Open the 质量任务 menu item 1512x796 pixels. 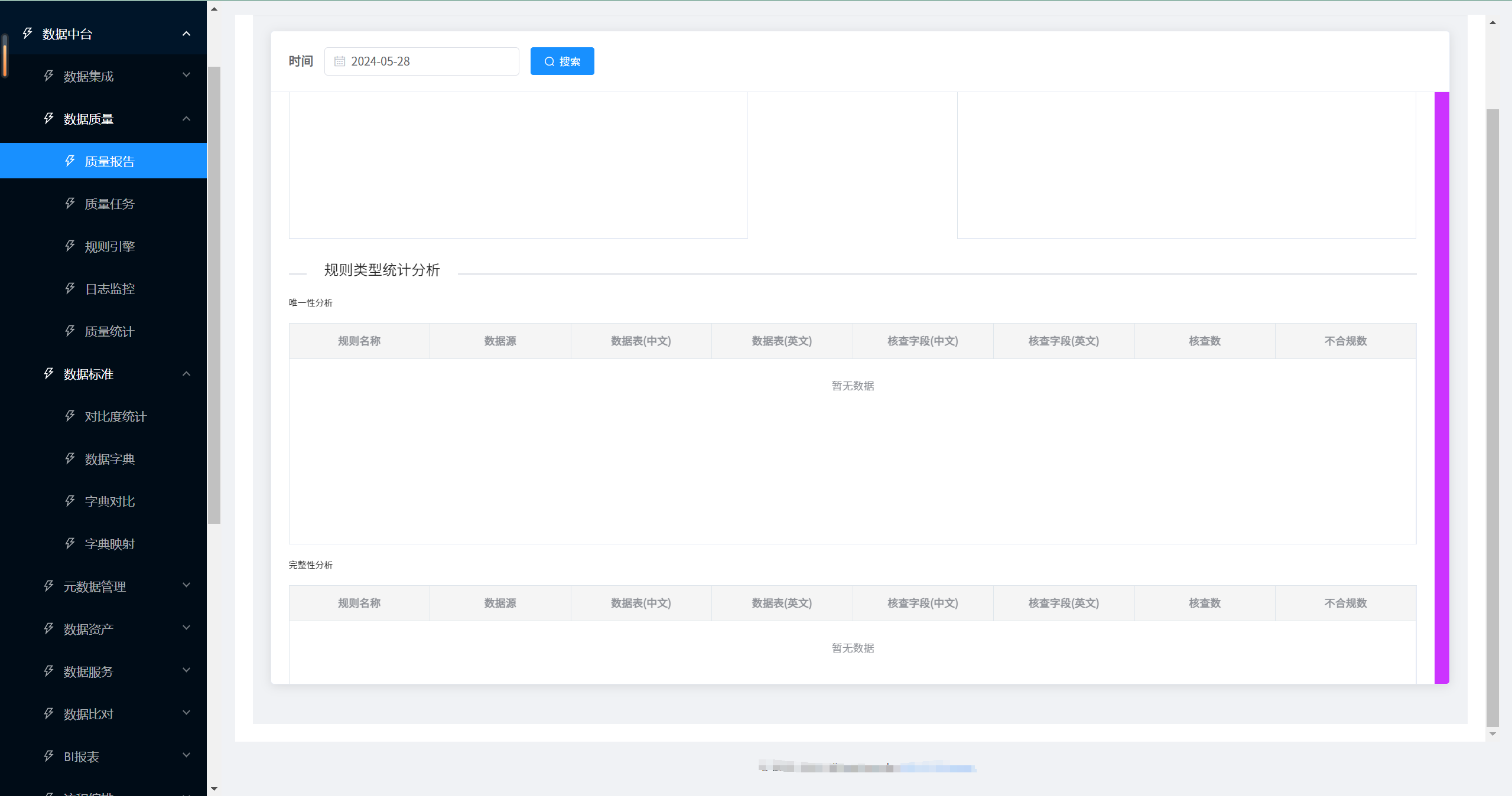point(103,204)
